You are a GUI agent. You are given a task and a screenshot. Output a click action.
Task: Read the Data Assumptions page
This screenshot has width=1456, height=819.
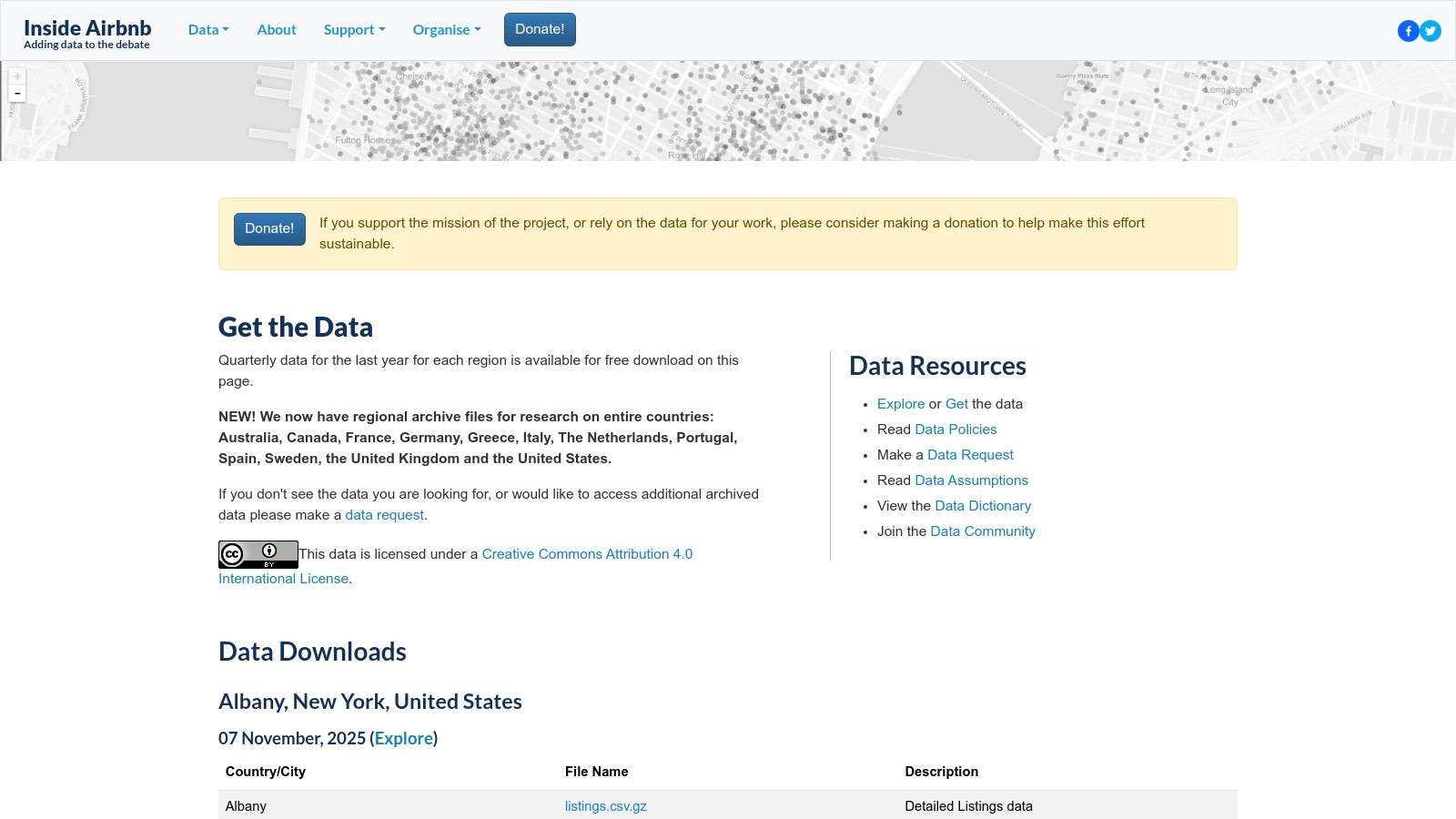tap(971, 480)
